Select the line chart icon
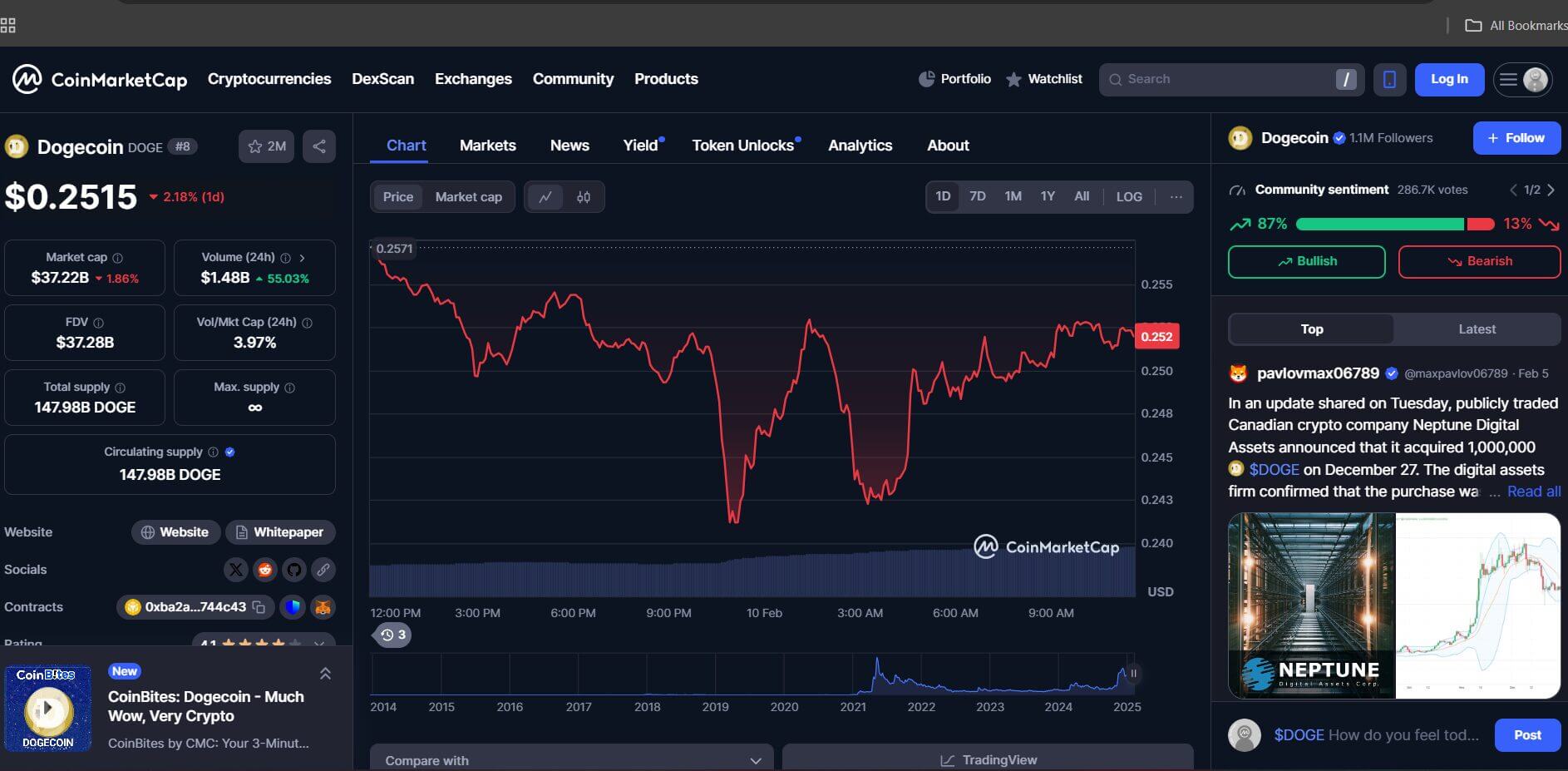 tap(545, 196)
